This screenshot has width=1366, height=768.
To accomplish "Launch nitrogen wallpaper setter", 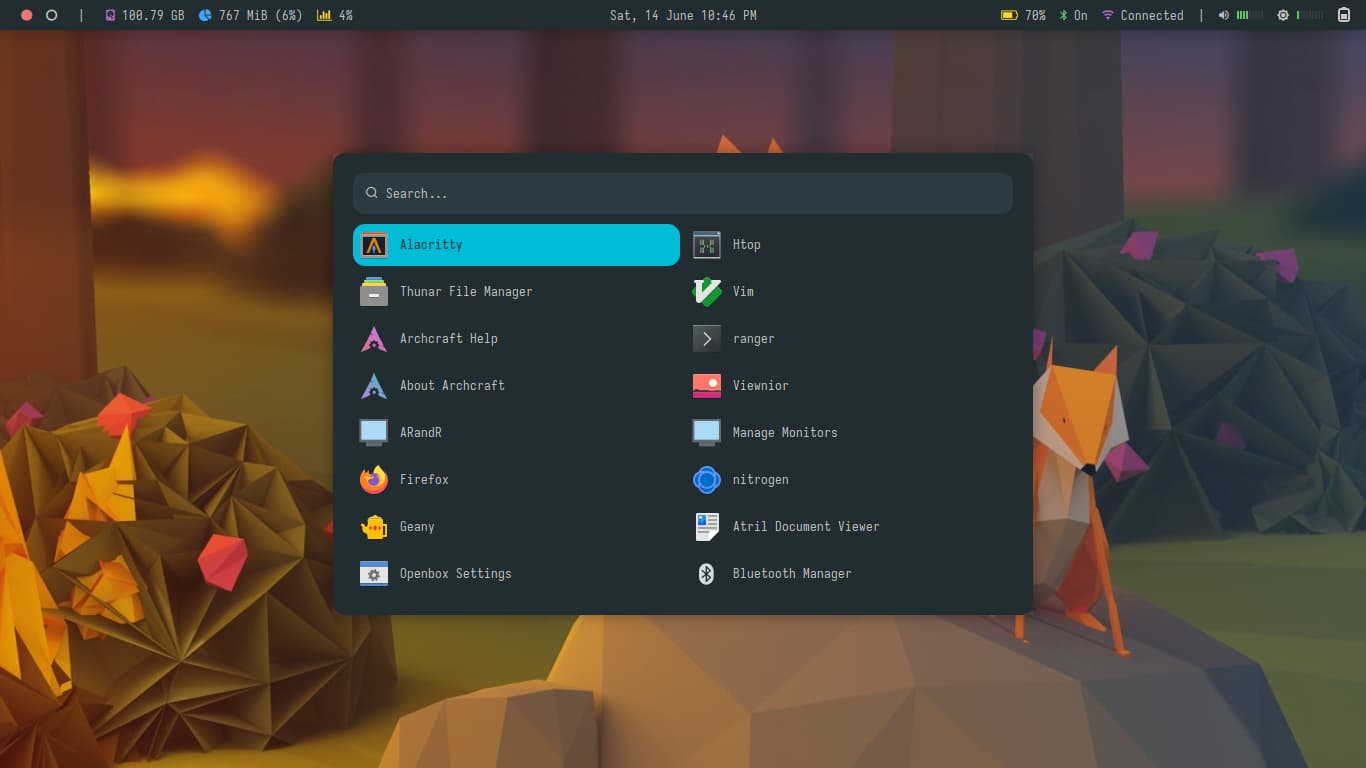I will 849,480.
